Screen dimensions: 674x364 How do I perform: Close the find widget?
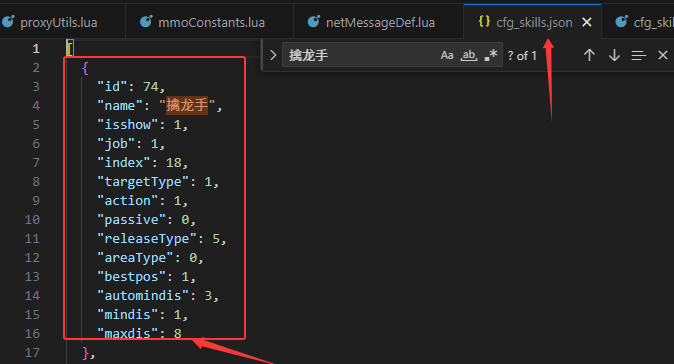click(663, 55)
